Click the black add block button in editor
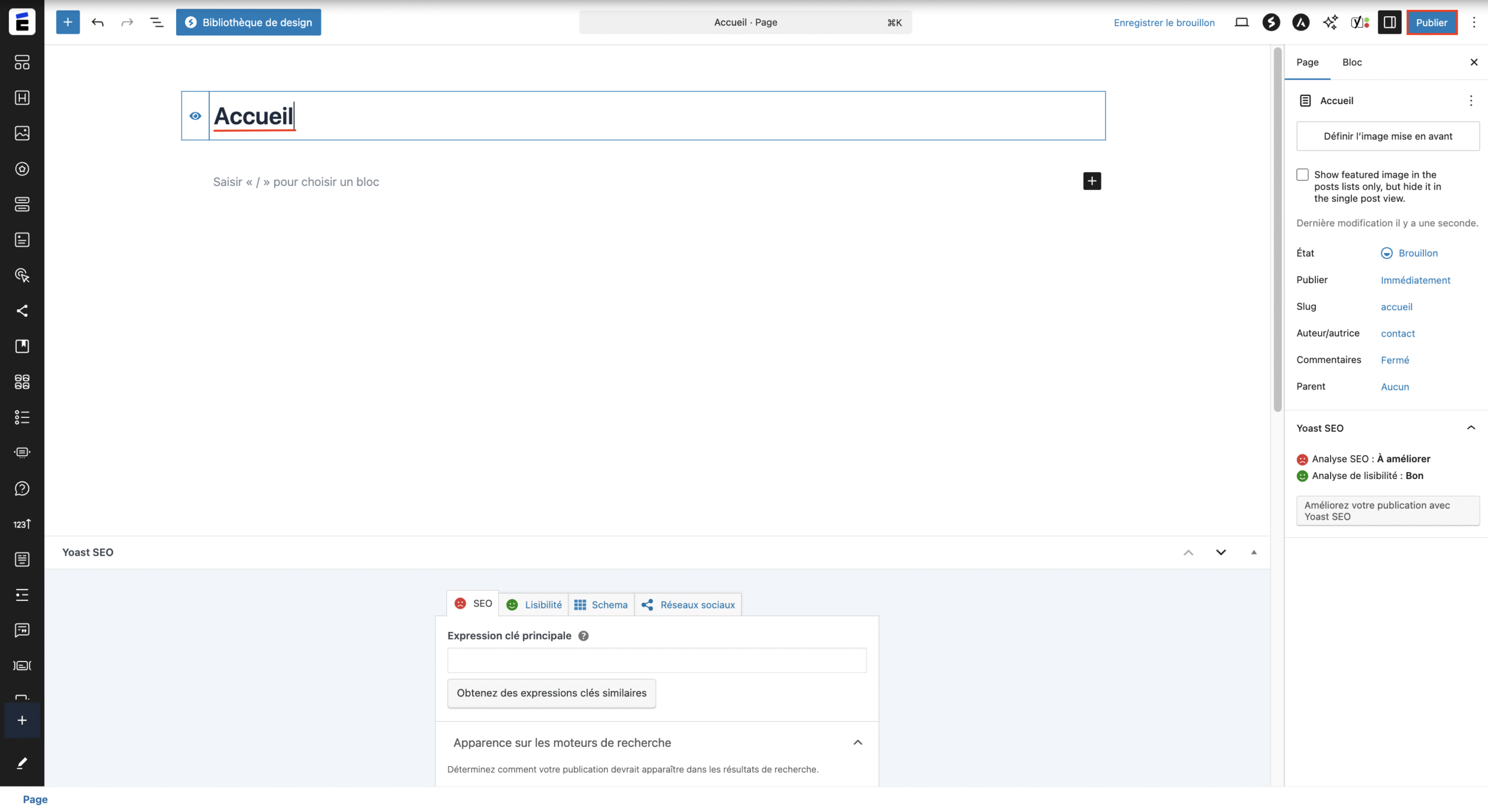1488x812 pixels. (1092, 181)
